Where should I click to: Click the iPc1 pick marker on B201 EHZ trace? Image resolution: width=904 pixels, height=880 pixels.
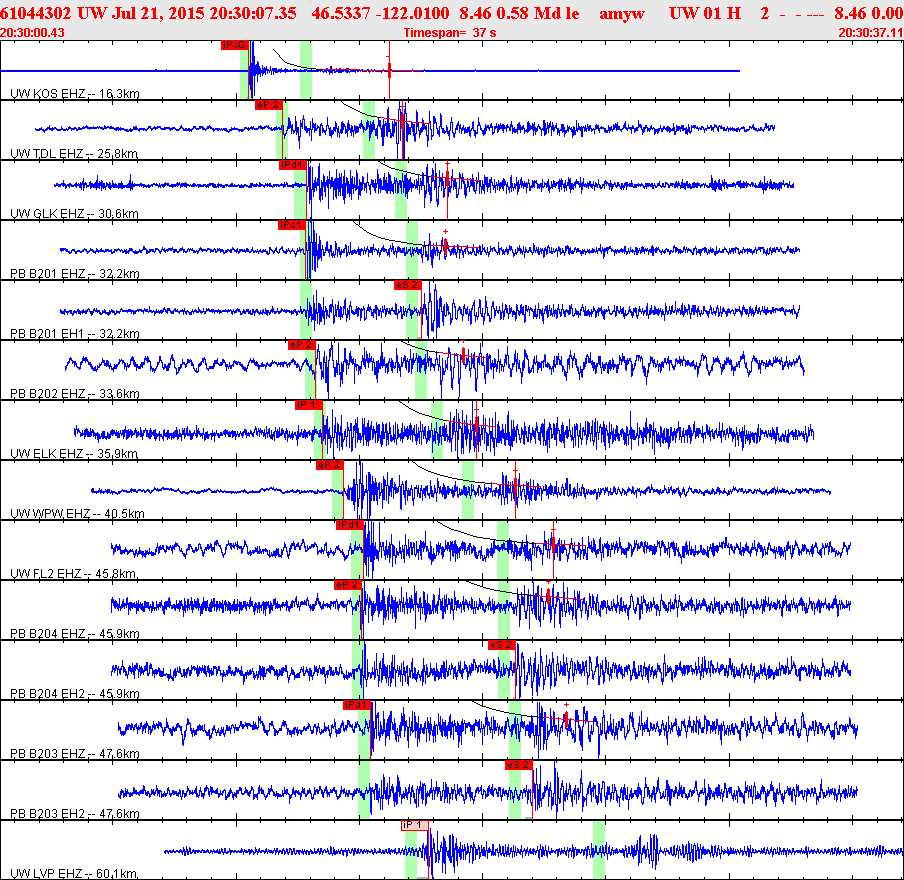click(x=292, y=225)
